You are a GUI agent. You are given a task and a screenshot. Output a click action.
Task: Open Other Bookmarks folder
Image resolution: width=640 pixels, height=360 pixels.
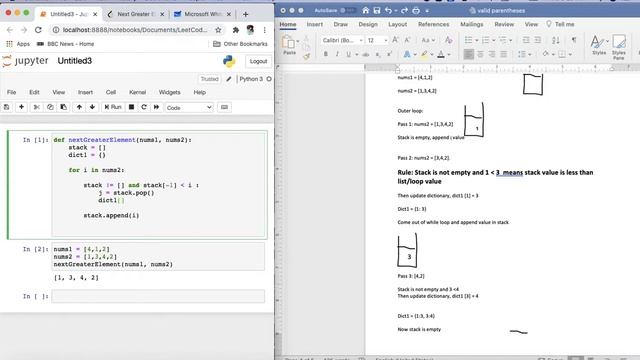(240, 44)
